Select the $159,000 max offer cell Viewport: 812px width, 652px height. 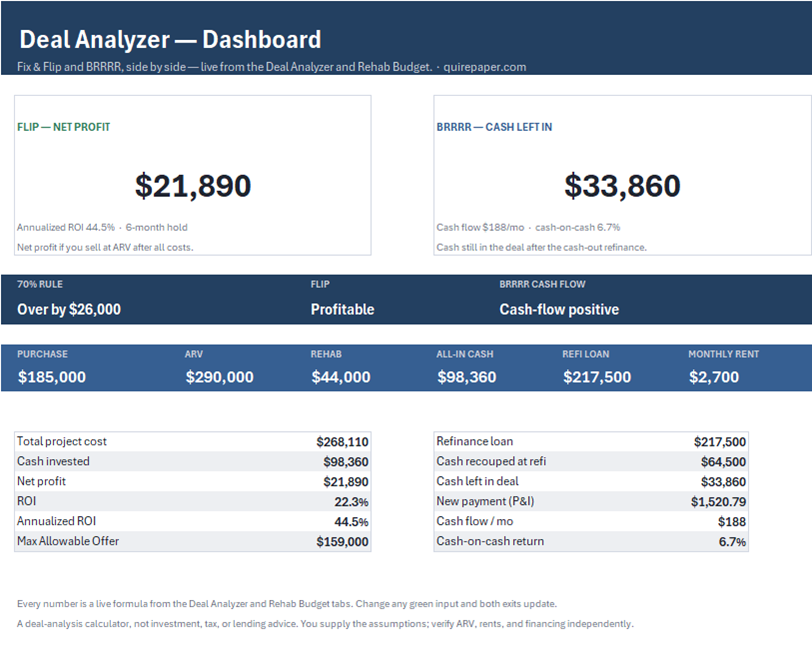tap(342, 542)
